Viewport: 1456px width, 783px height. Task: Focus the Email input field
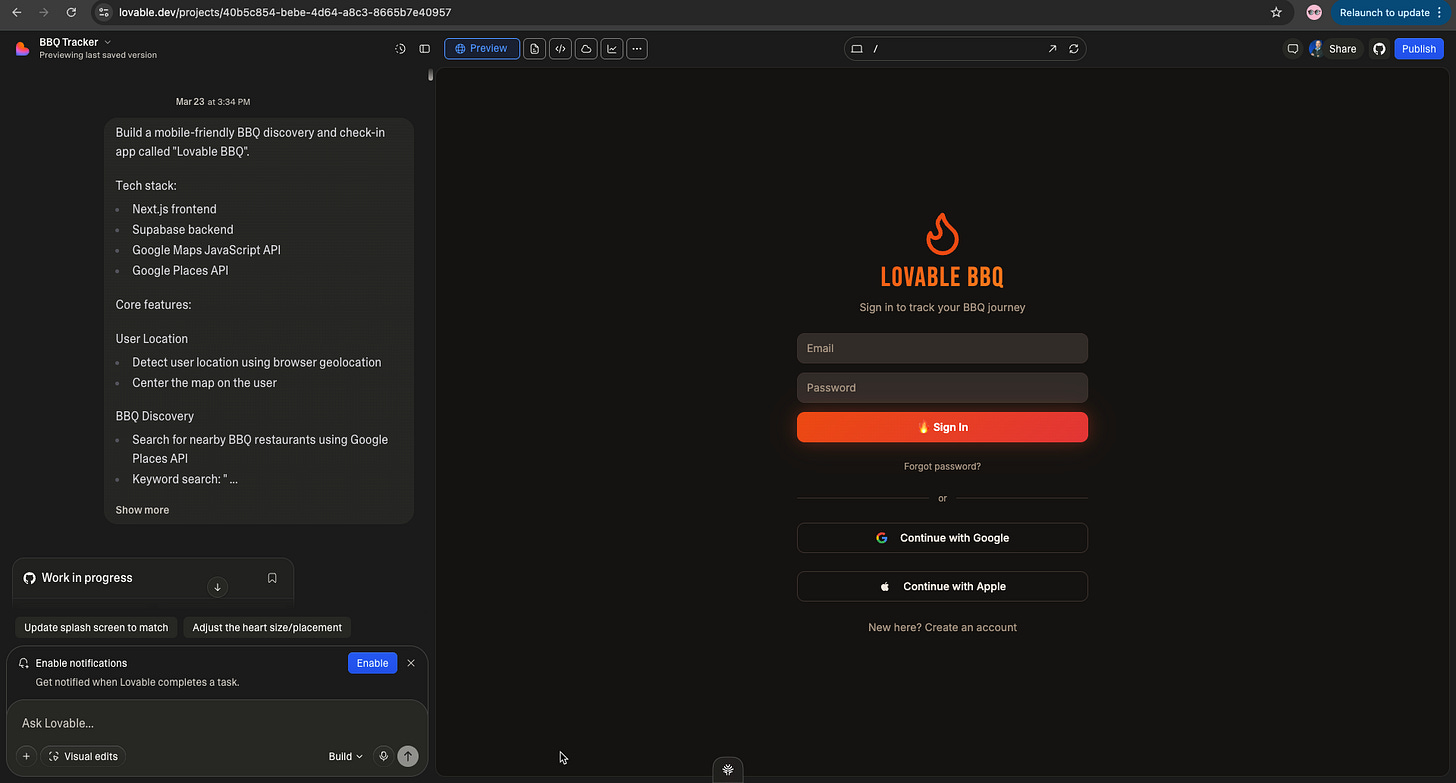tap(942, 348)
